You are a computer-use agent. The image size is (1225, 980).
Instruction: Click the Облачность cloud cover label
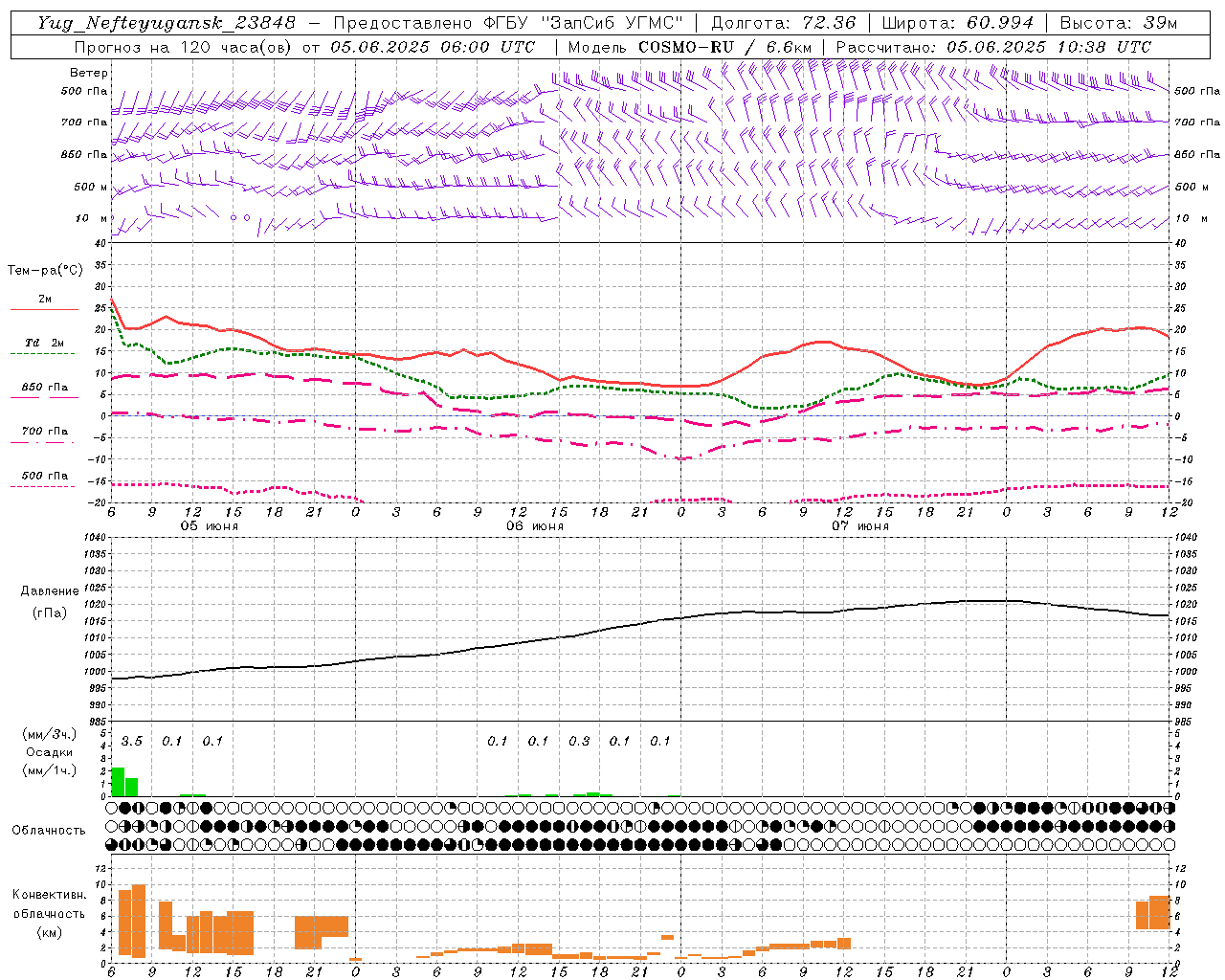(49, 830)
